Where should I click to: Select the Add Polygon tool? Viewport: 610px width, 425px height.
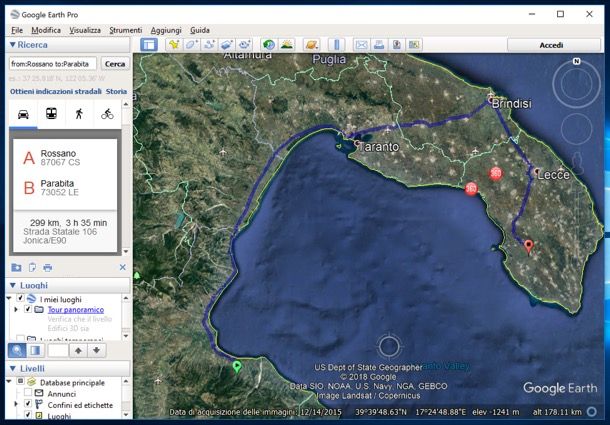coord(191,45)
